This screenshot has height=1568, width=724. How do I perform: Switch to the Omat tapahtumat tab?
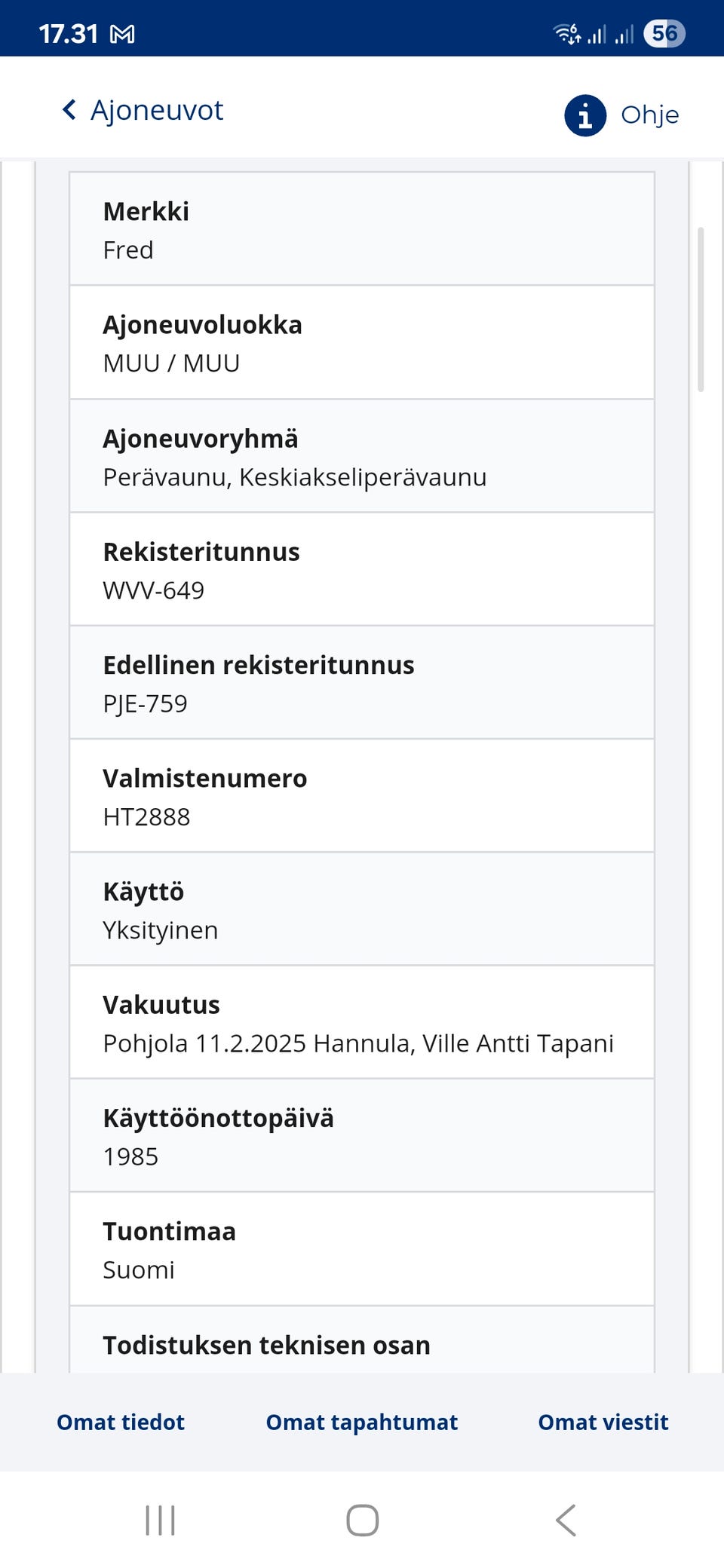click(361, 1422)
